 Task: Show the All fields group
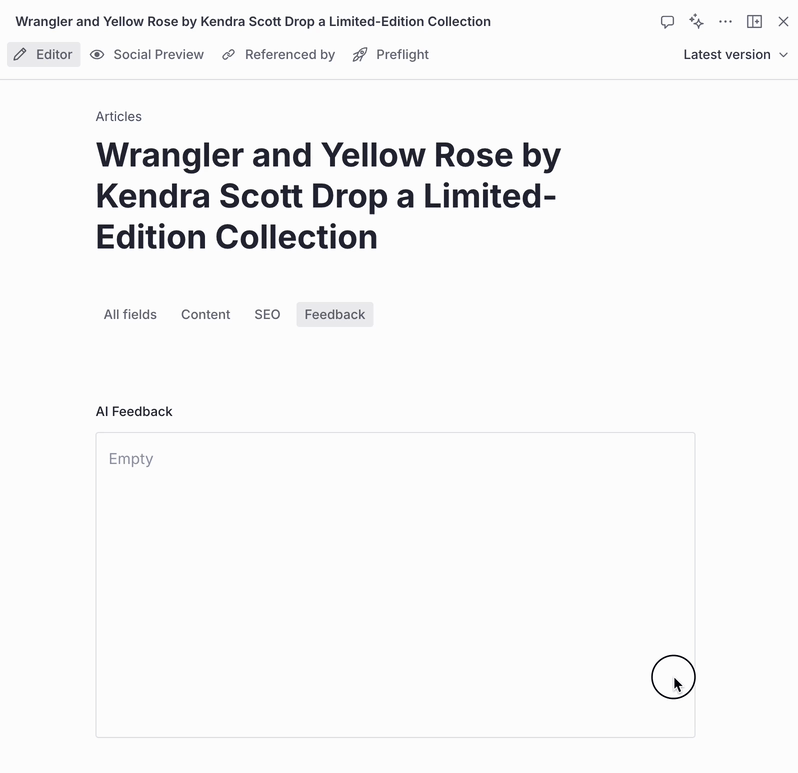(x=130, y=314)
